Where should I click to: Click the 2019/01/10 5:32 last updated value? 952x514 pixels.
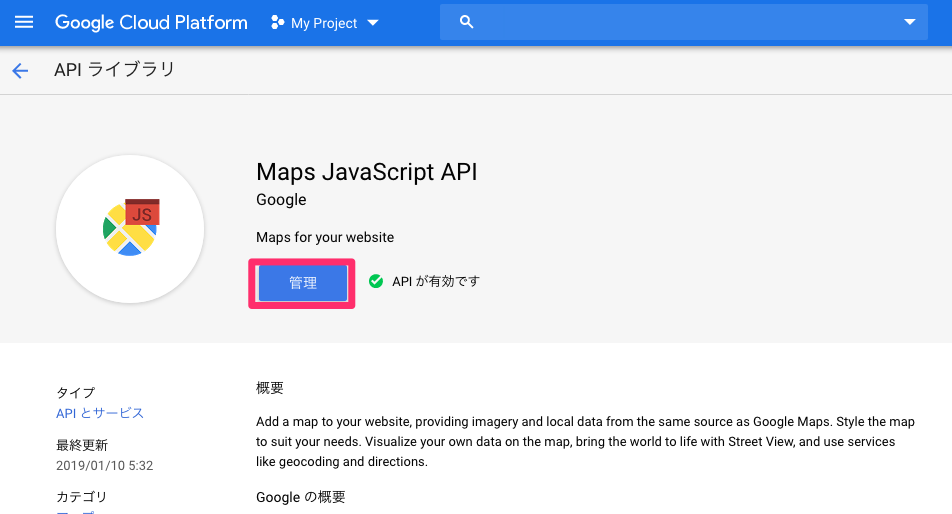coord(104,465)
